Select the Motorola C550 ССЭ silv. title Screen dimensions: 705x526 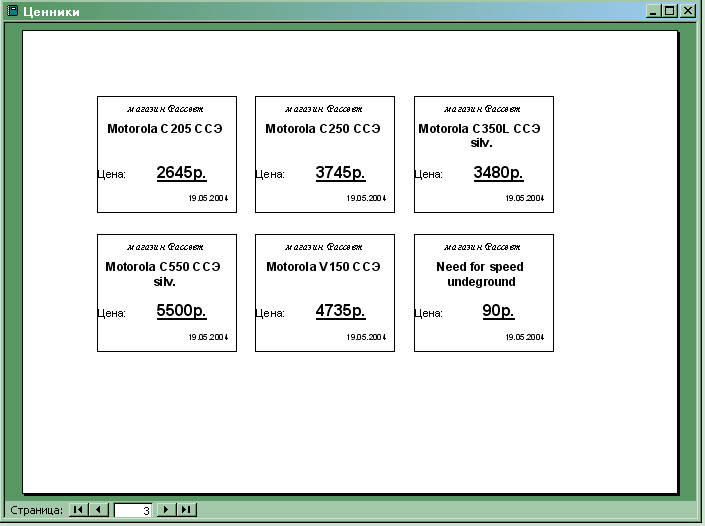click(x=164, y=274)
